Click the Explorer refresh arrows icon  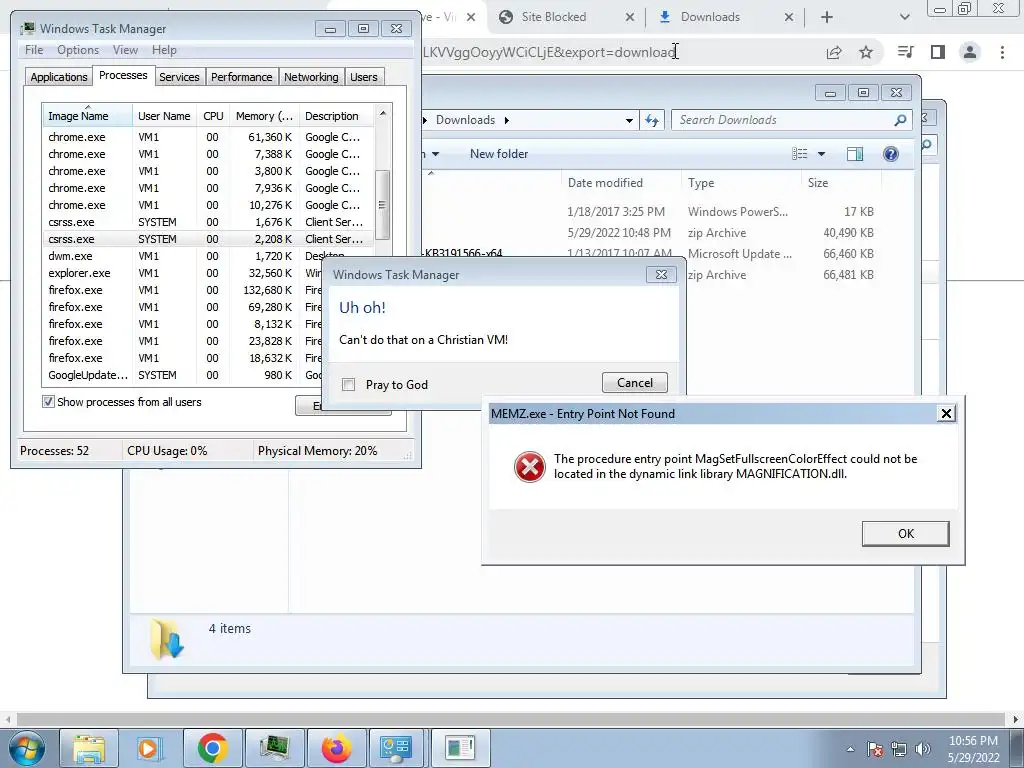tap(652, 120)
